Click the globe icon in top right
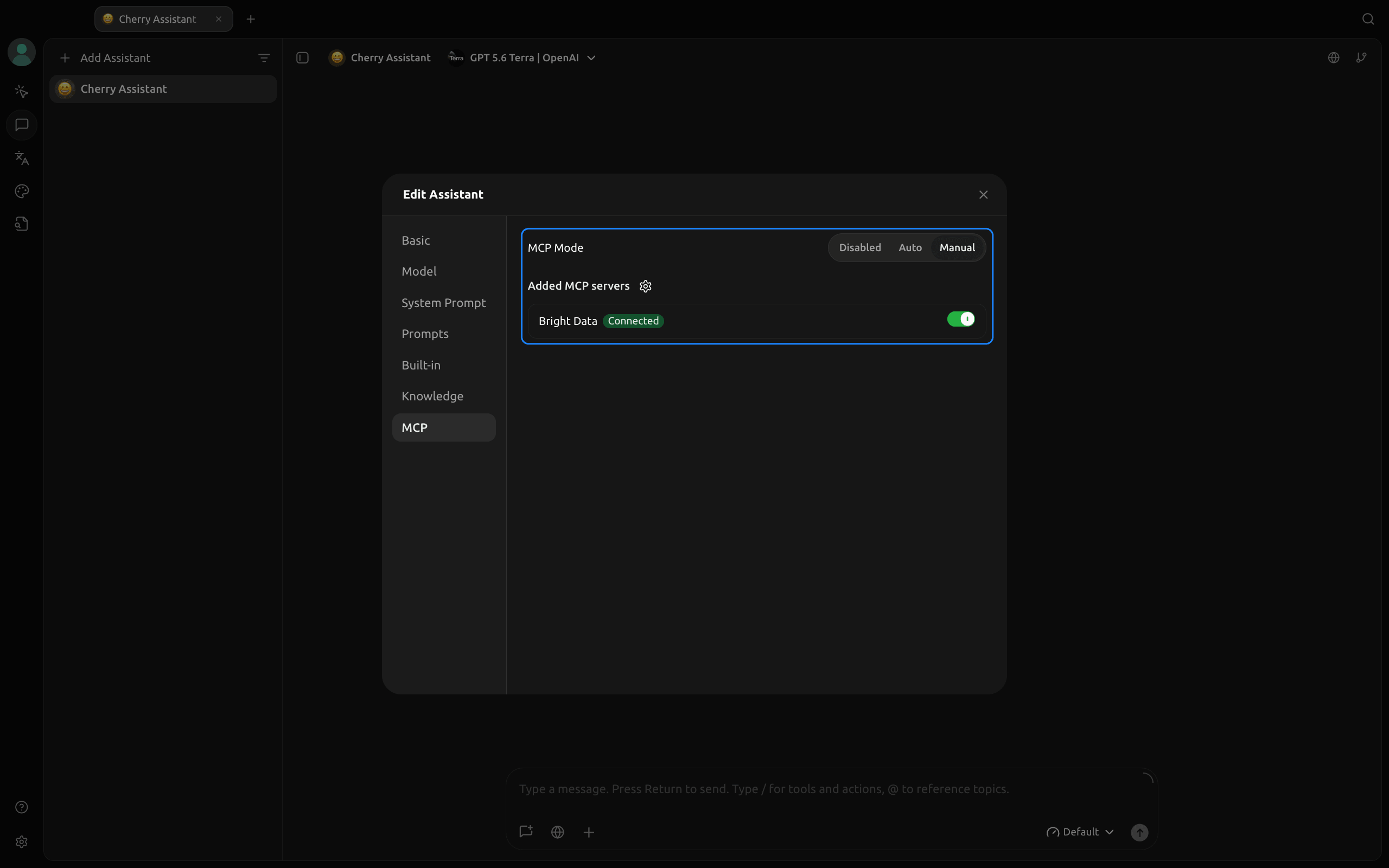Screen dimensions: 1389x868 [x=1334, y=58]
